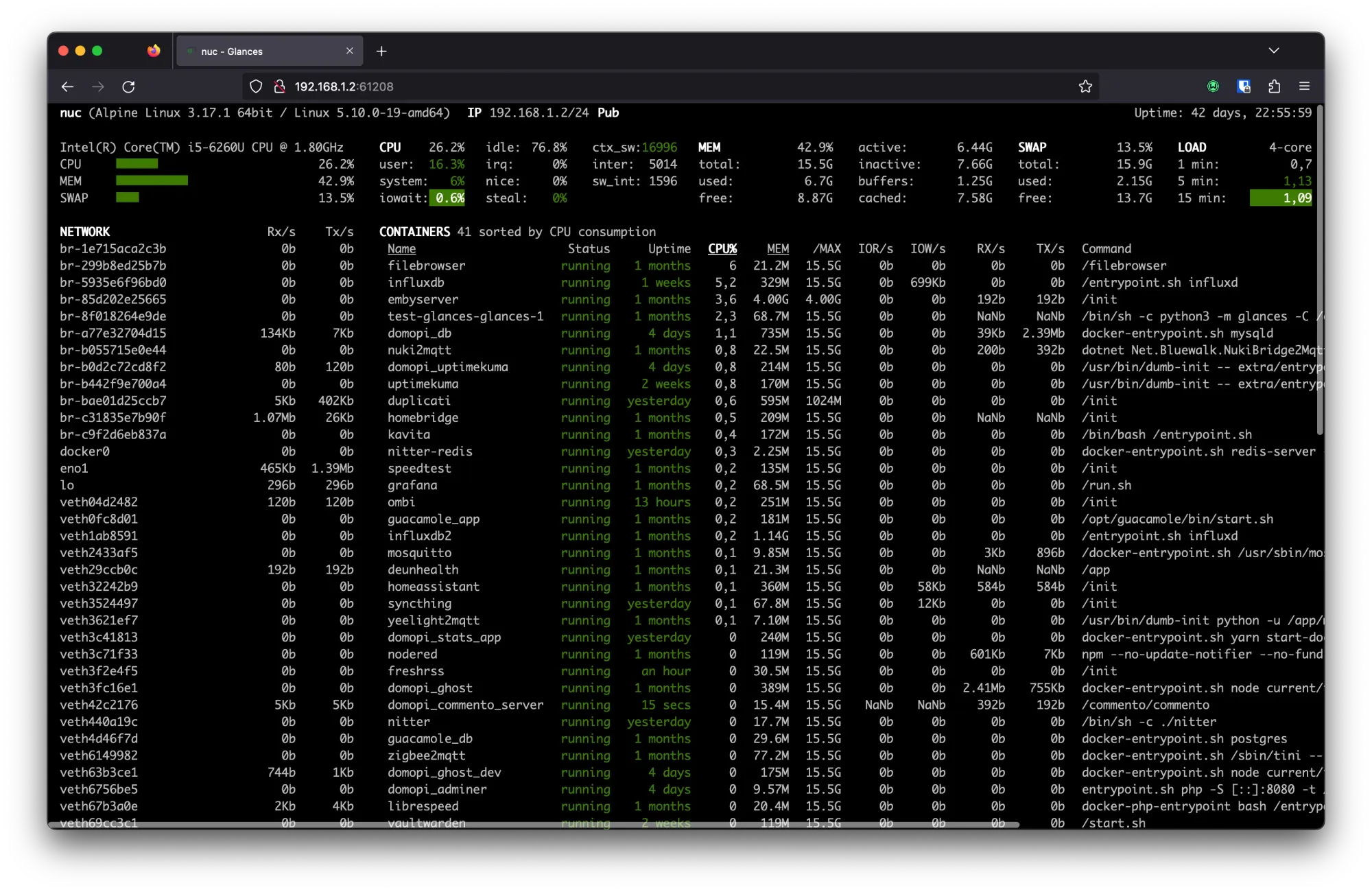Click the freshrss container name
Screen dimensions: 1372x892
tap(416, 671)
